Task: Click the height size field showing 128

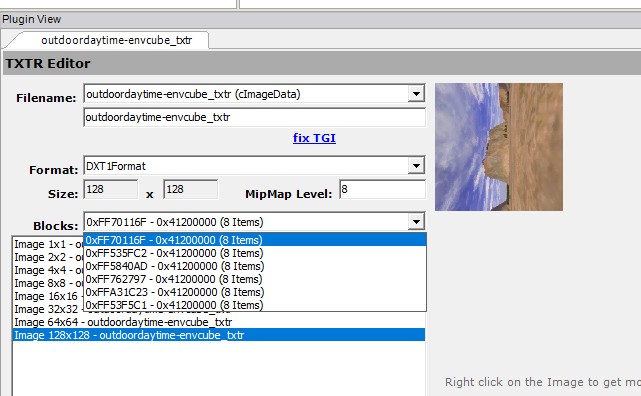Action: click(191, 189)
